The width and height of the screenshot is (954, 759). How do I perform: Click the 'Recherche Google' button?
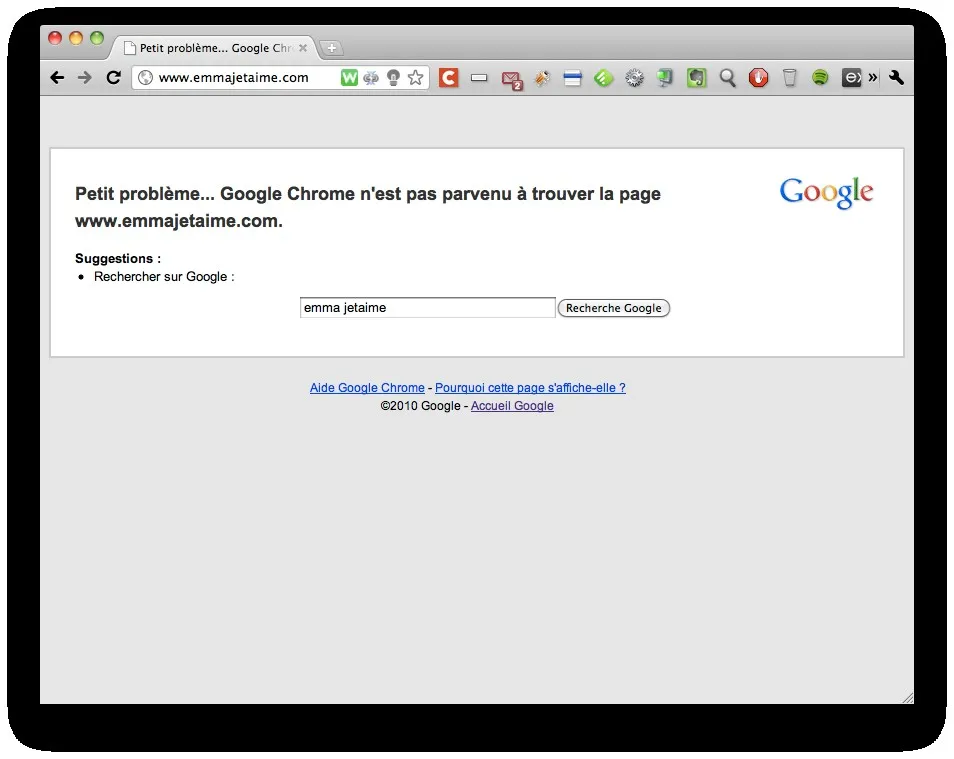pos(614,308)
